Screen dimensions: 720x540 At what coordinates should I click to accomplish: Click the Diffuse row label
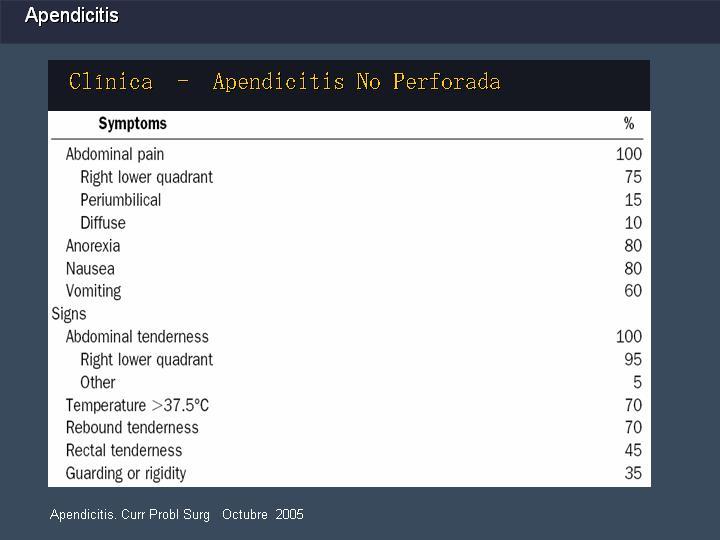[103, 223]
